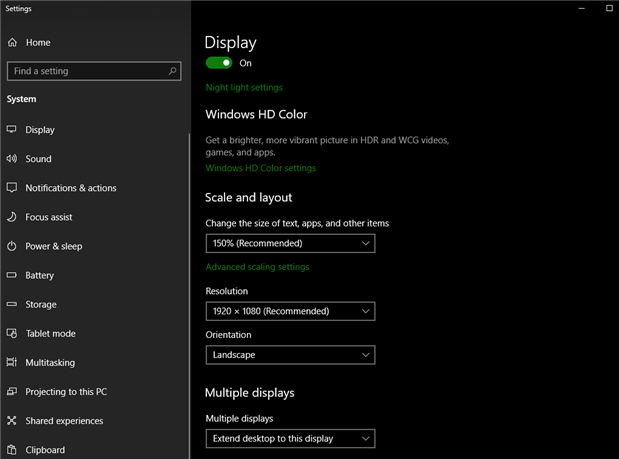Click the Sound speaker icon
Image resolution: width=619 pixels, height=459 pixels.
click(12, 159)
